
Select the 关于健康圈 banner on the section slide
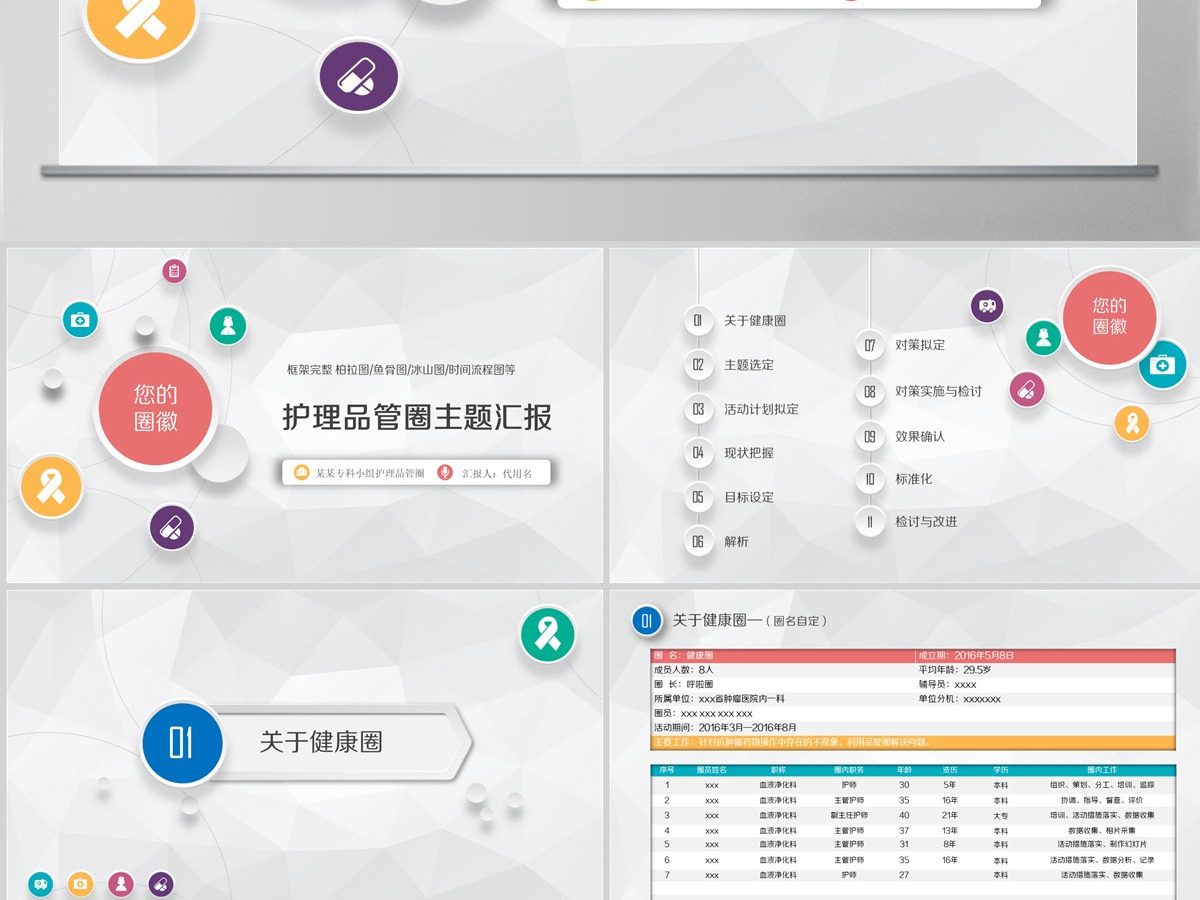(341, 743)
